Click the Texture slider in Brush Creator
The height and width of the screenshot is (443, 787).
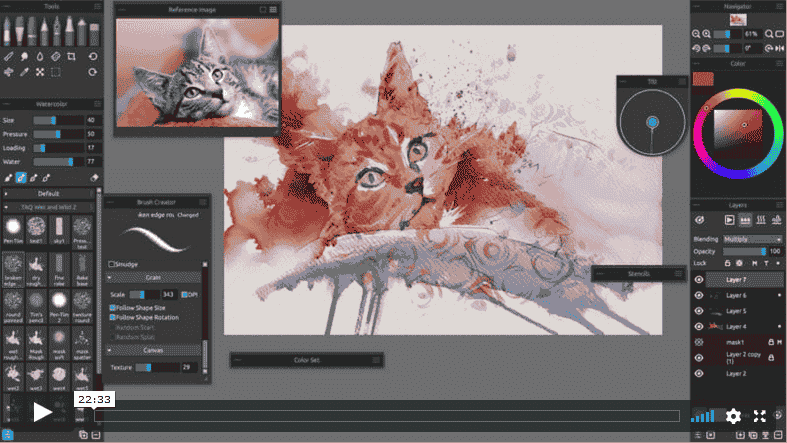coord(158,367)
